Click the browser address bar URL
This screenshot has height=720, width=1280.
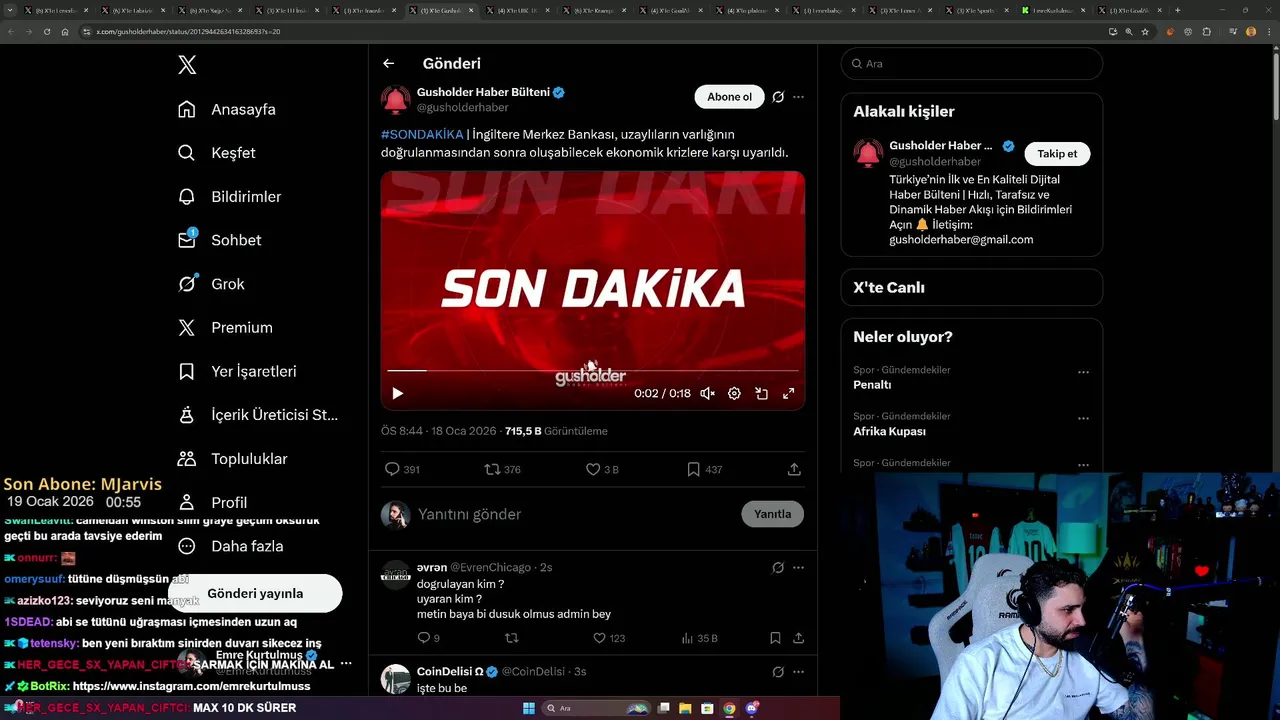pyautogui.click(x=188, y=31)
